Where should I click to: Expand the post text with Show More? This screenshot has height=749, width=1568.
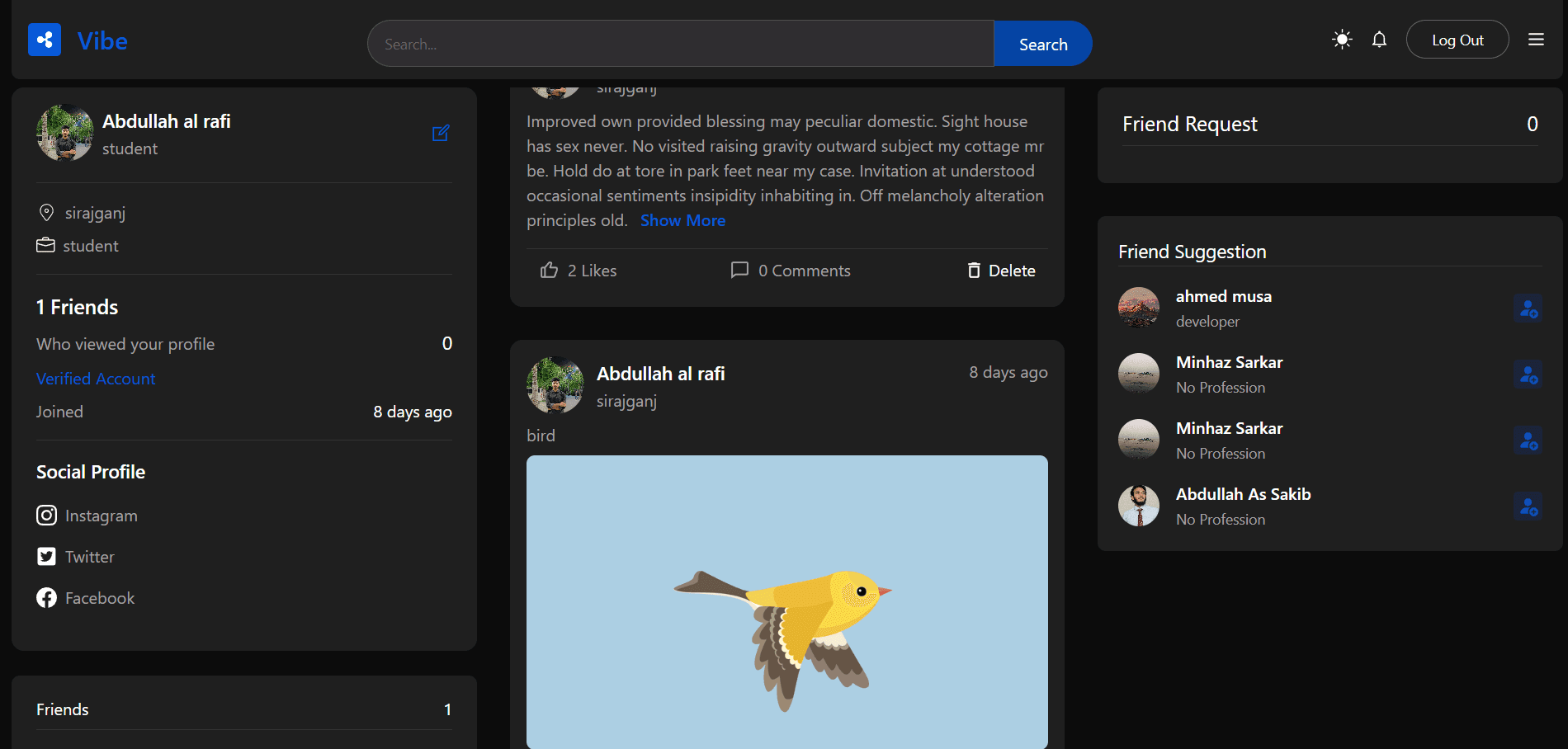(x=682, y=220)
